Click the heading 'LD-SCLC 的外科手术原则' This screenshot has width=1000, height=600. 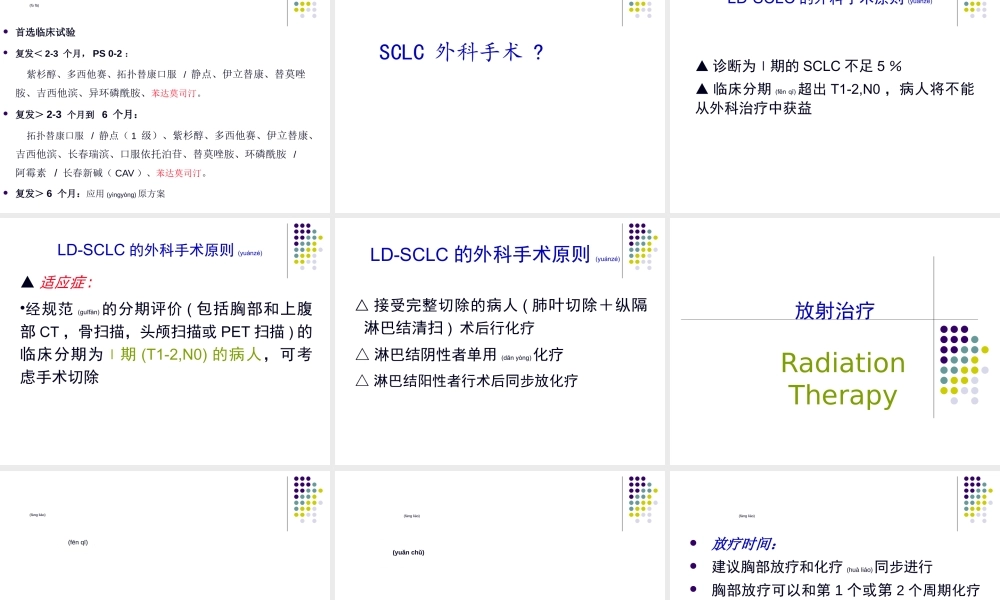coord(480,254)
